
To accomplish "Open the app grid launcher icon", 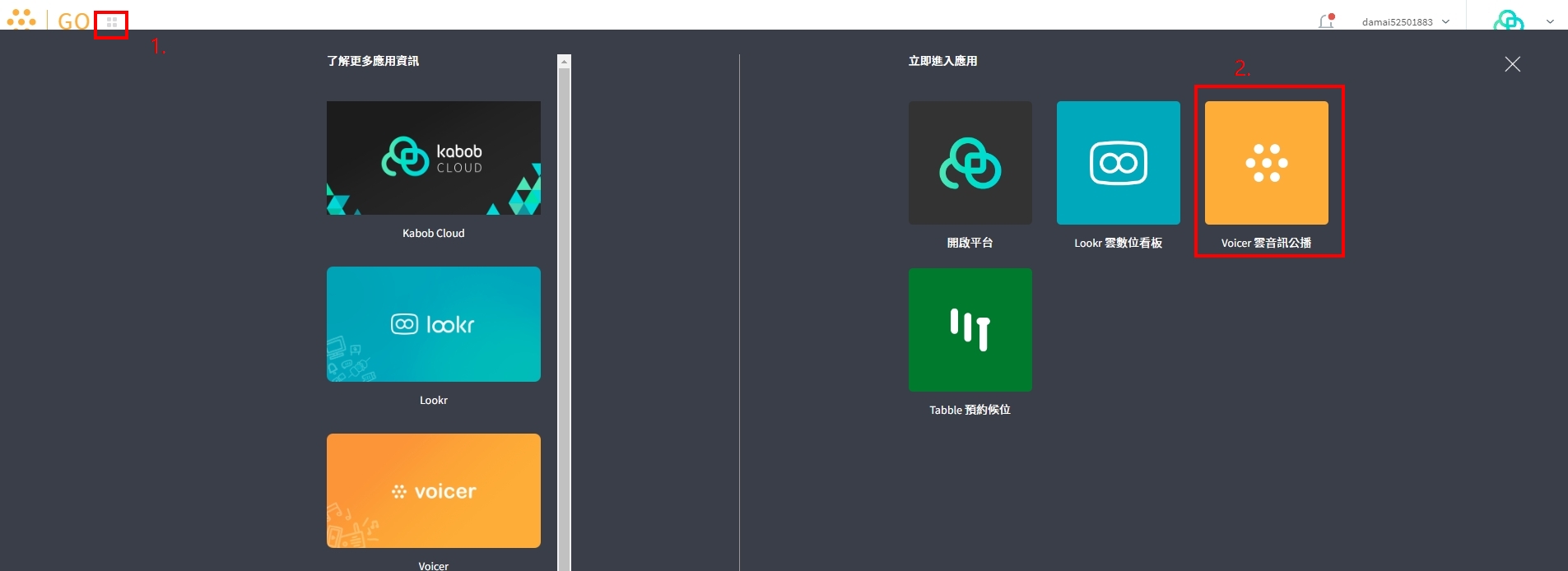I will coord(112,22).
